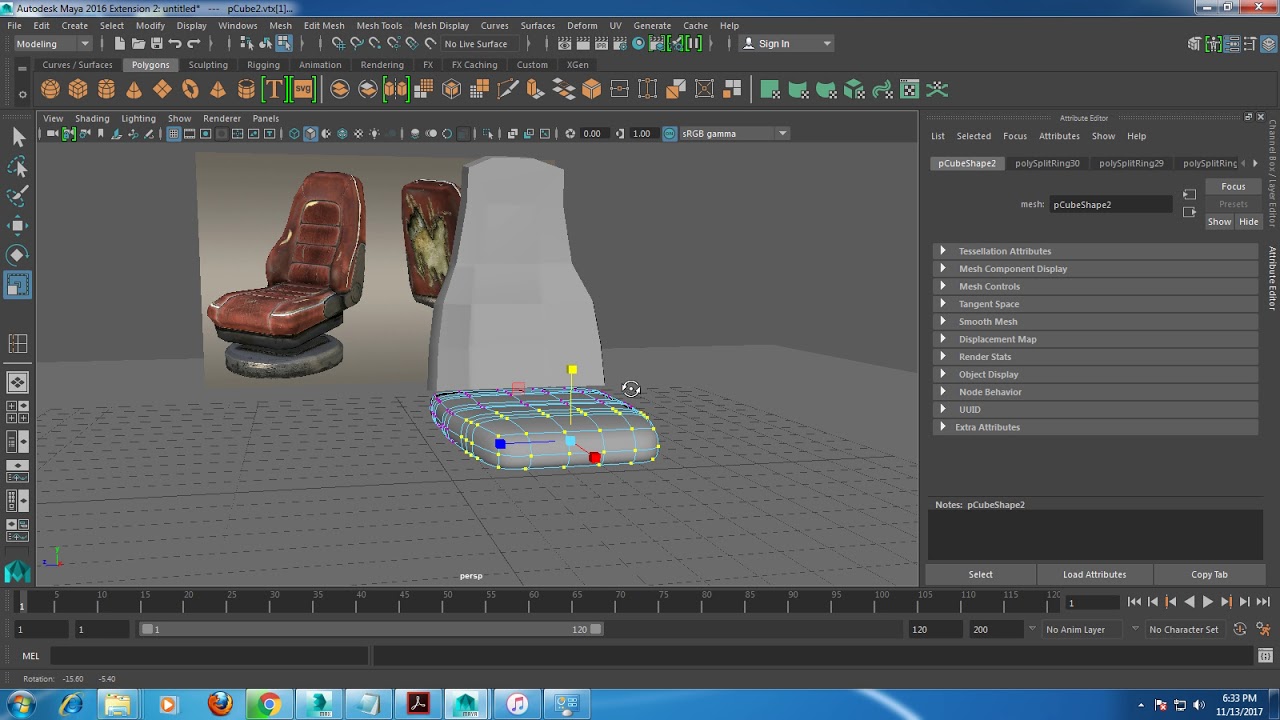Open the Edit Mesh menu
The image size is (1280, 720).
pyautogui.click(x=324, y=25)
